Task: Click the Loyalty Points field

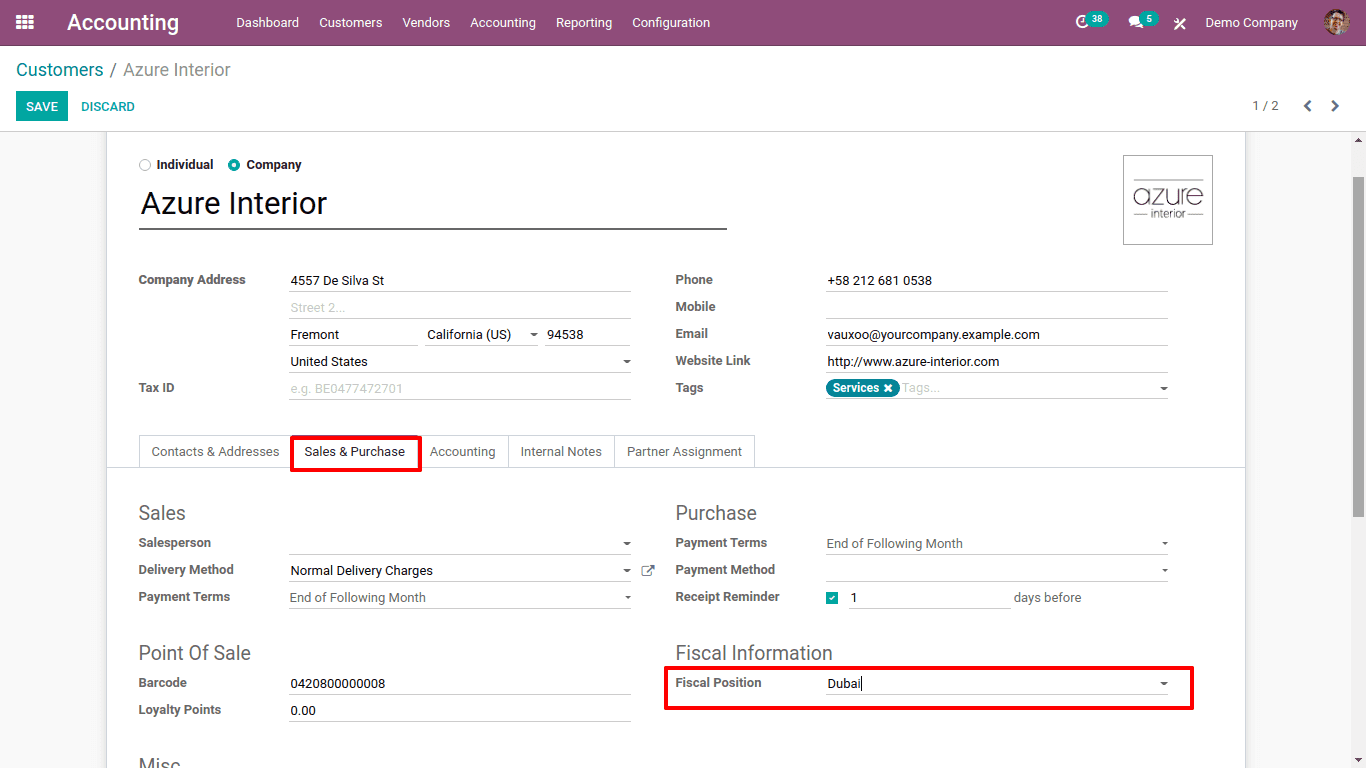Action: 460,711
